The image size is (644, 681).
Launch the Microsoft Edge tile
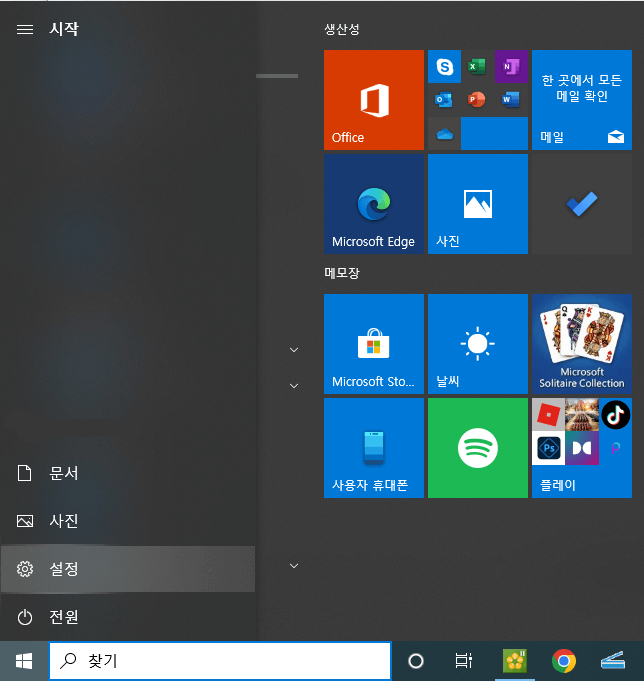click(373, 204)
